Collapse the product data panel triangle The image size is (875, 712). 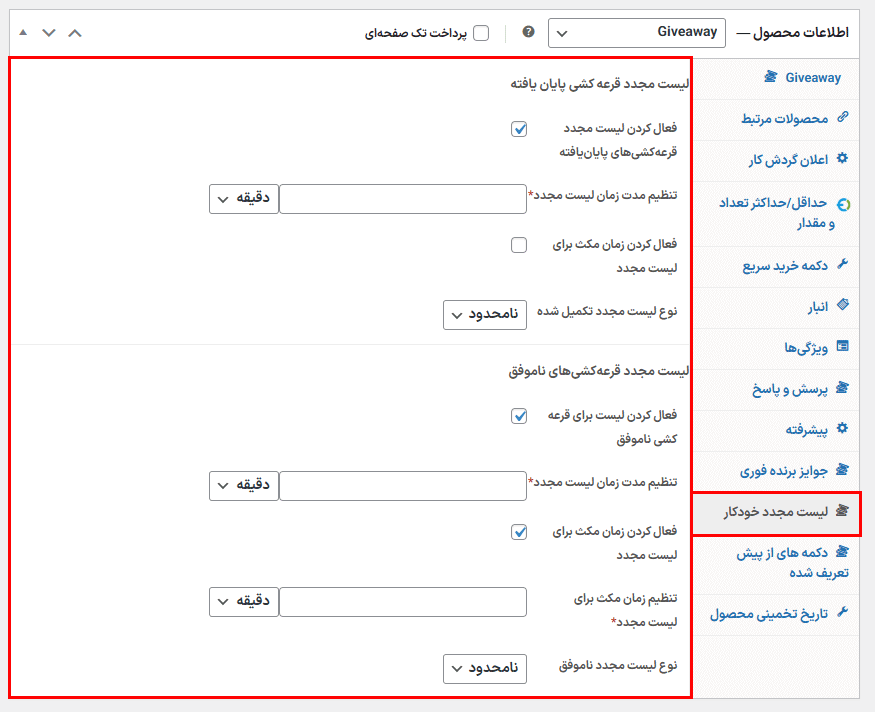click(23, 33)
